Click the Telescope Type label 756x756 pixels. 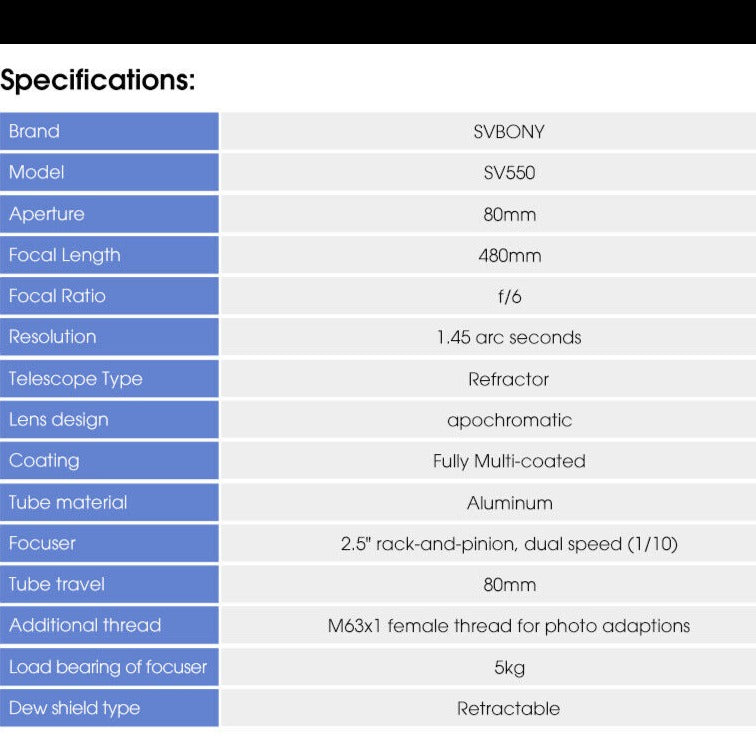tap(76, 378)
